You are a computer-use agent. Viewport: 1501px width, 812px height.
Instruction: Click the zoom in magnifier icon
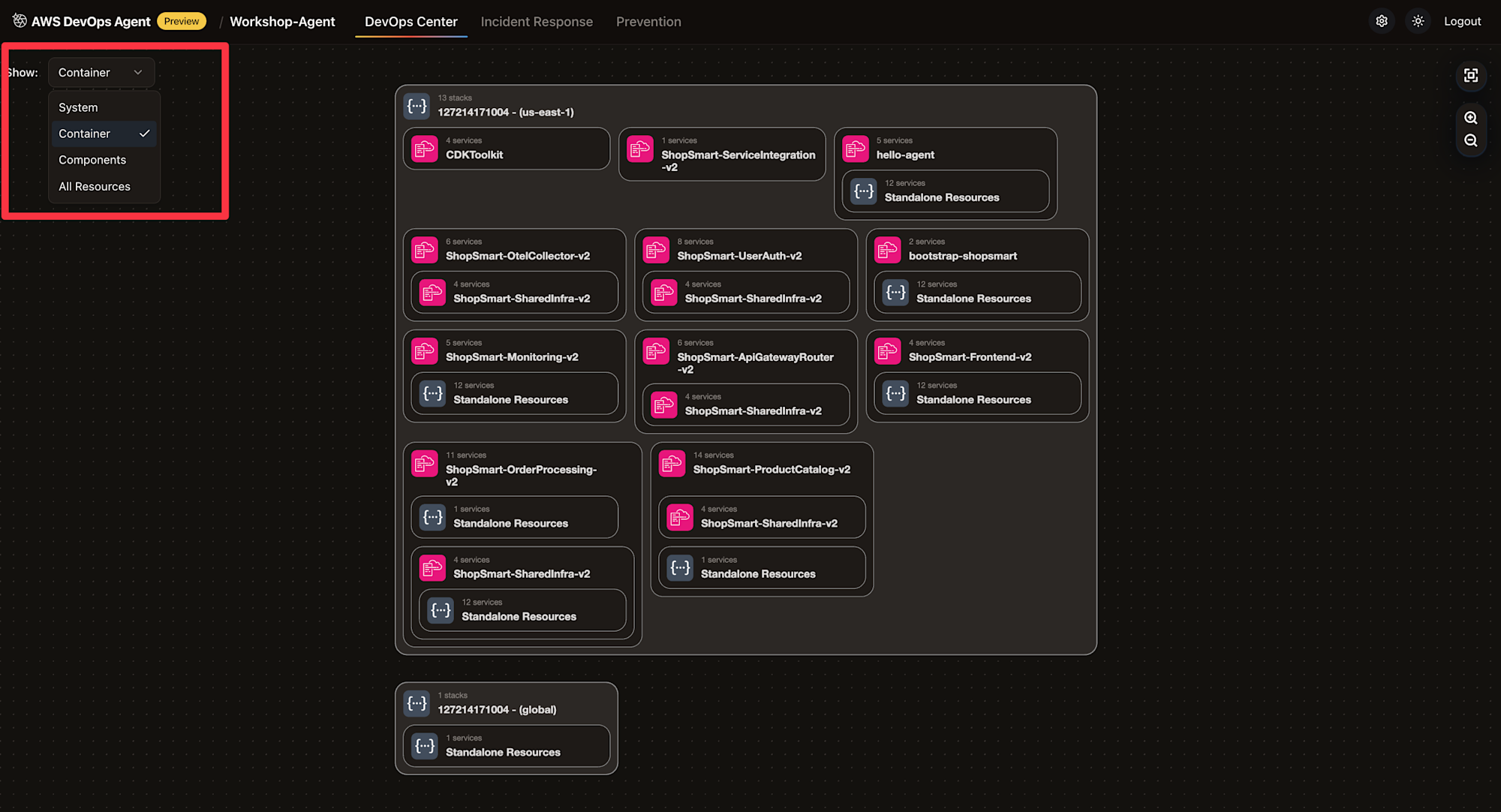point(1471,118)
